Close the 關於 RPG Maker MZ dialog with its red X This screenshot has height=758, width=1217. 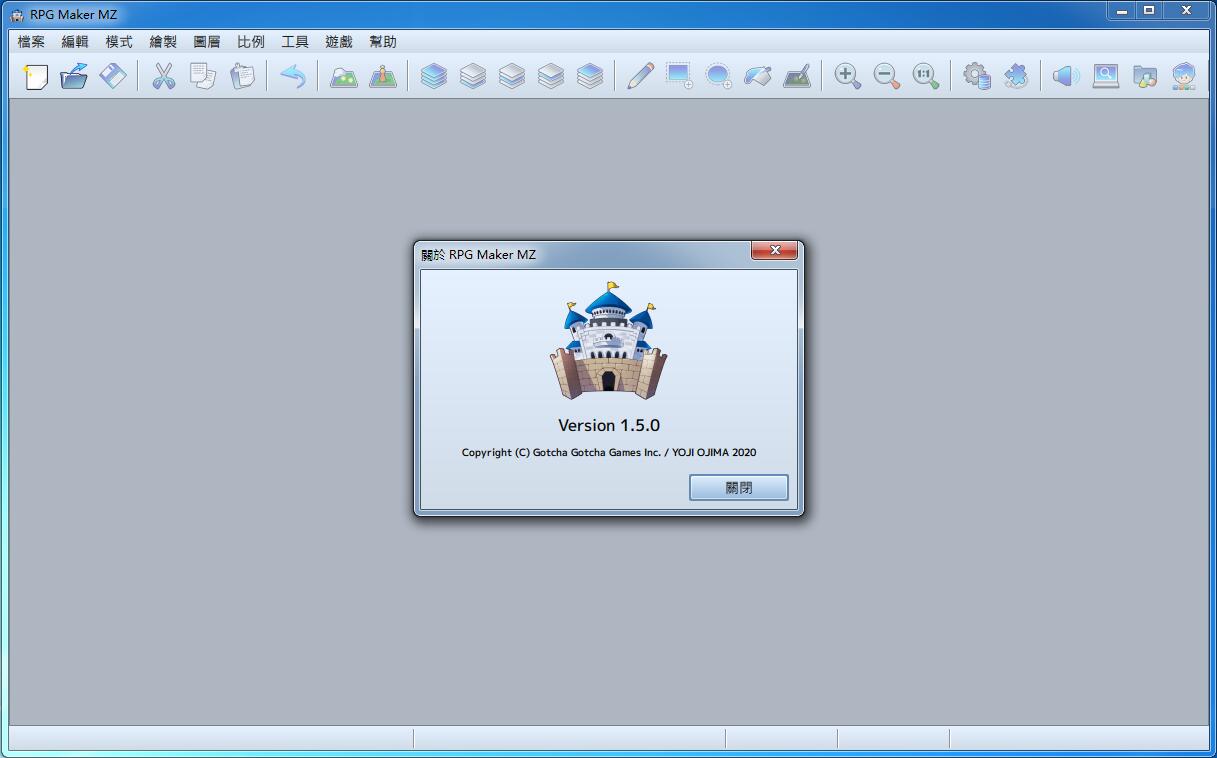(775, 251)
